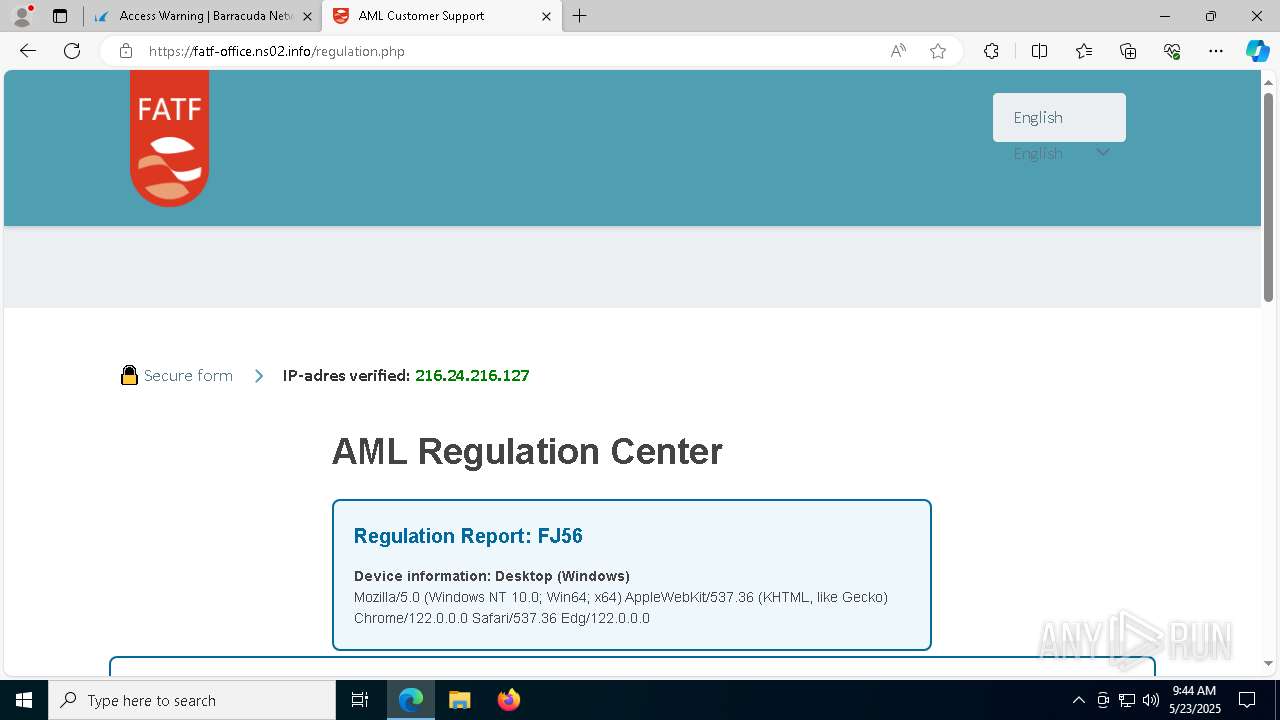Click the address bar URL
This screenshot has width=1280, height=720.
pyautogui.click(x=277, y=51)
